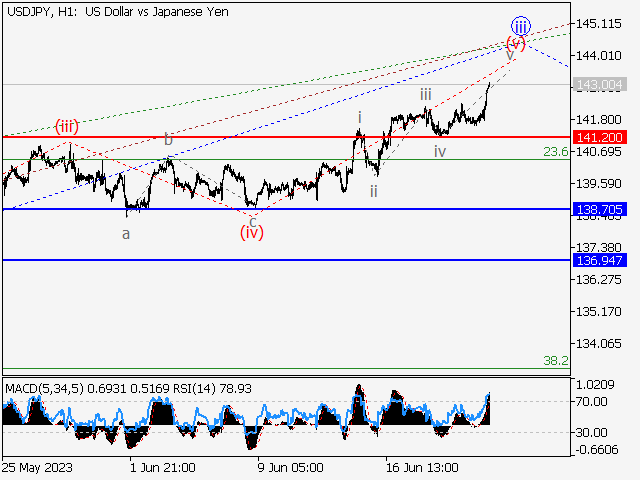Screen dimensions: 640x480
Task: Click the 16 Jun 13:00 time label
Action: coord(422,467)
